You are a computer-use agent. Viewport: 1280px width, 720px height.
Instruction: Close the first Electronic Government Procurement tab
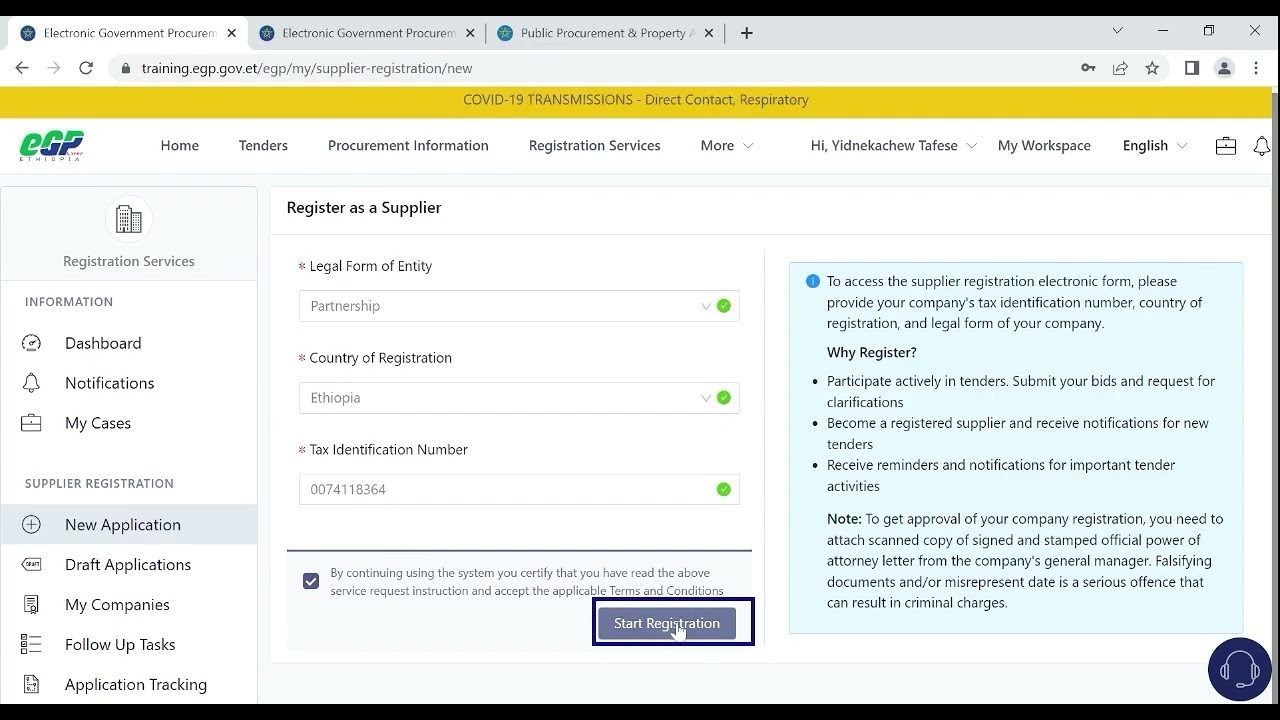click(232, 33)
